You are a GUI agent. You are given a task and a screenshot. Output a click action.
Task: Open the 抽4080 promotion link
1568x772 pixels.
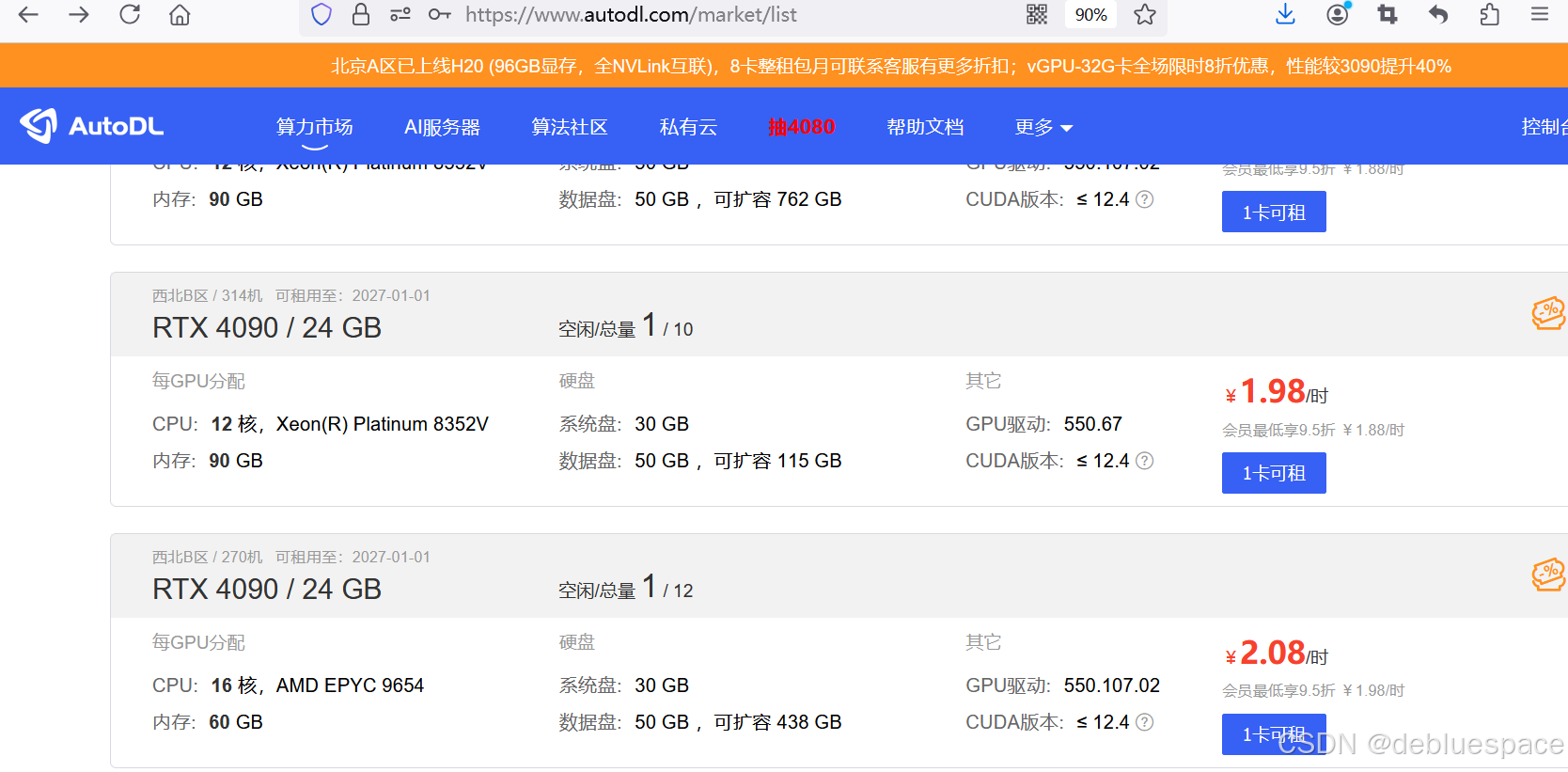802,127
